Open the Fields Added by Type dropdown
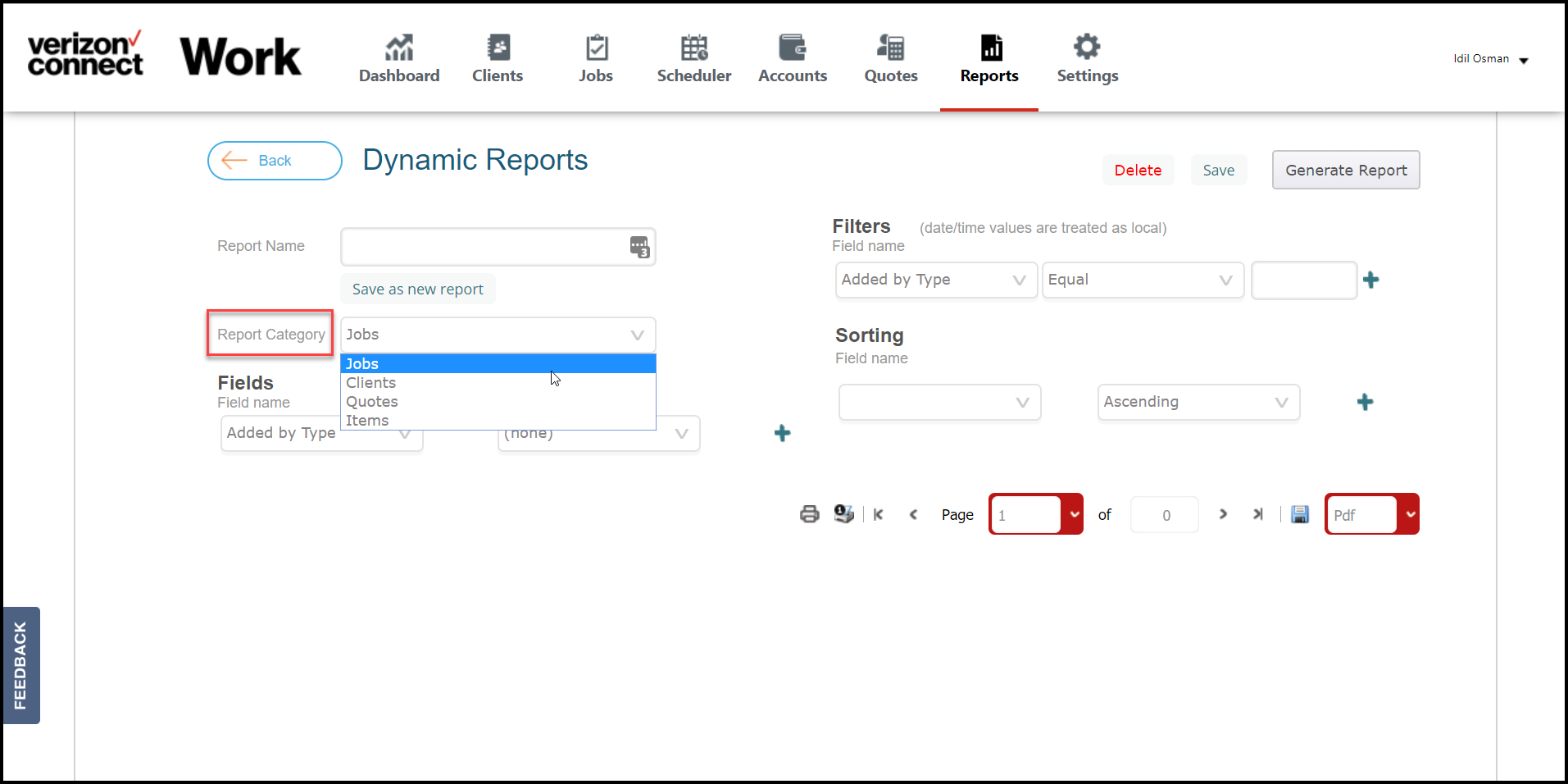 (x=322, y=434)
